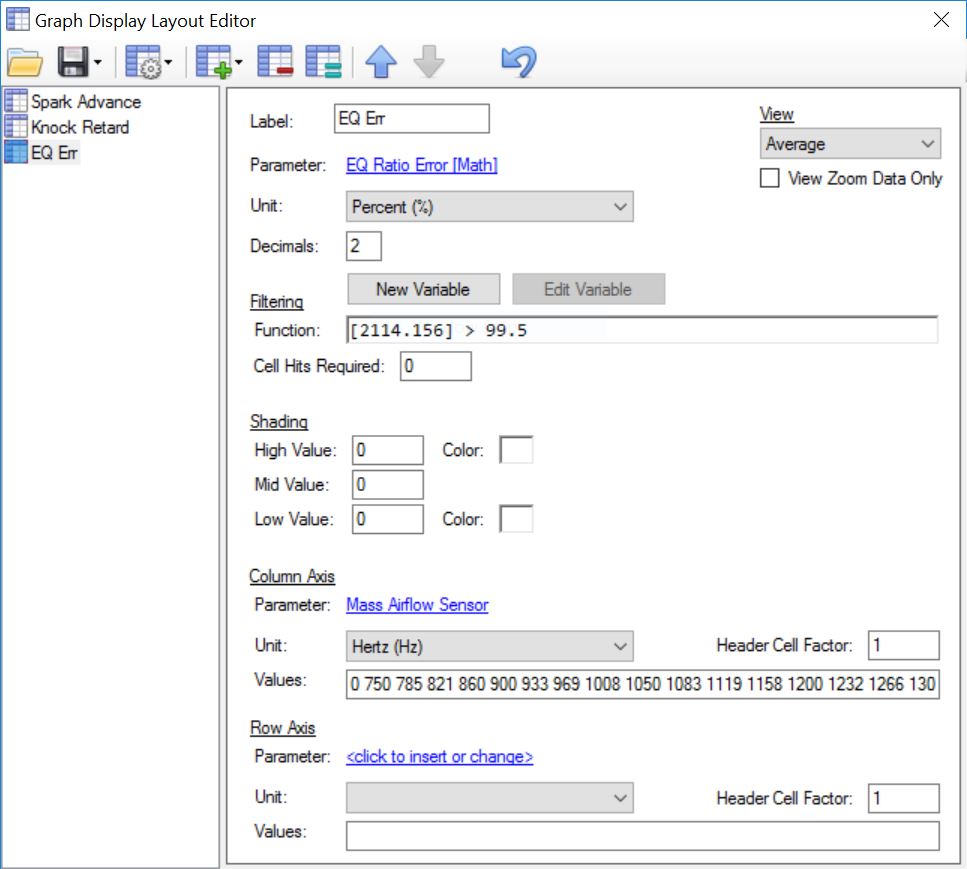Close the Graph Display Layout Editor window

[x=941, y=20]
